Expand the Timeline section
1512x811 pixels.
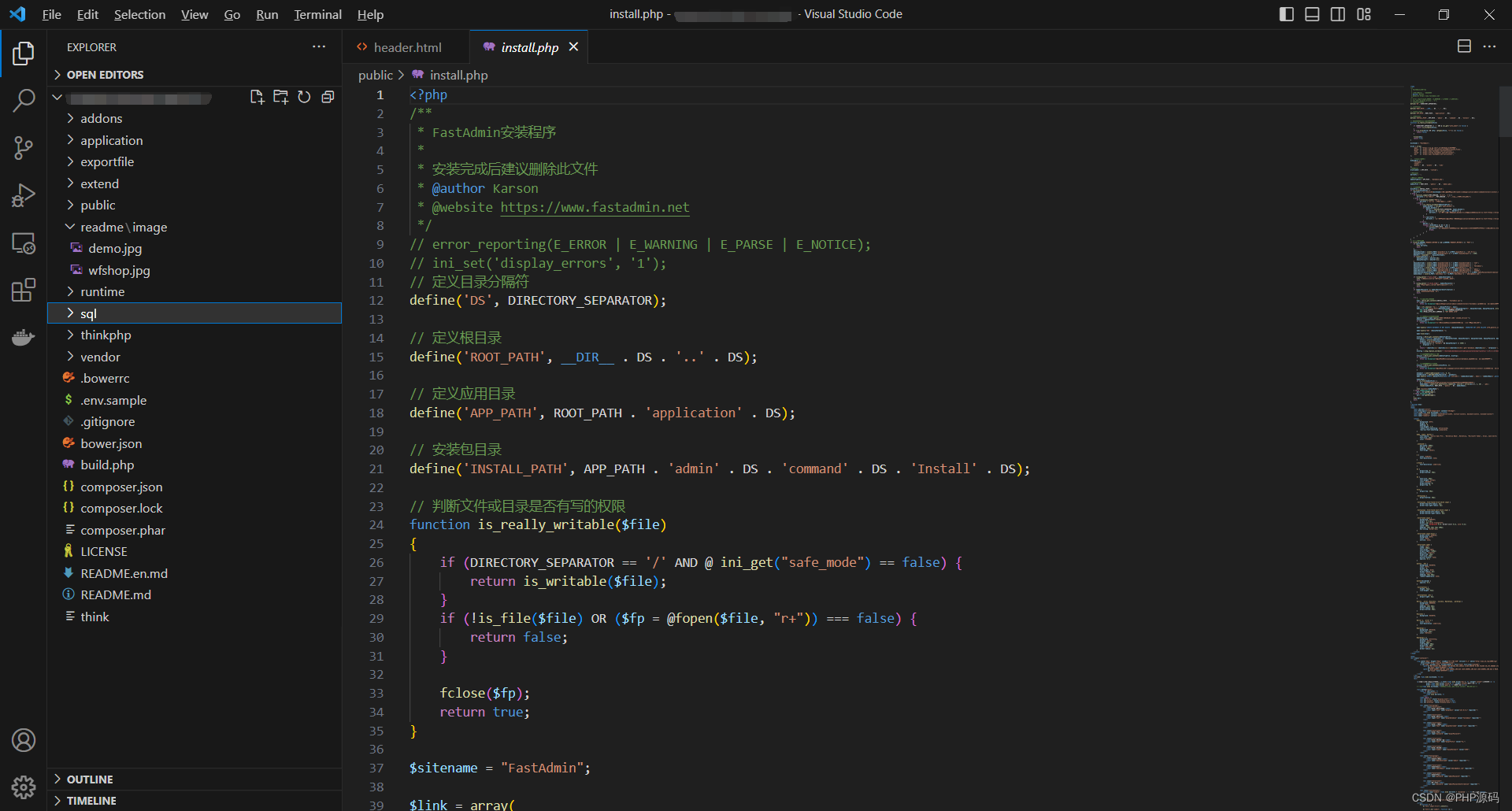195,800
